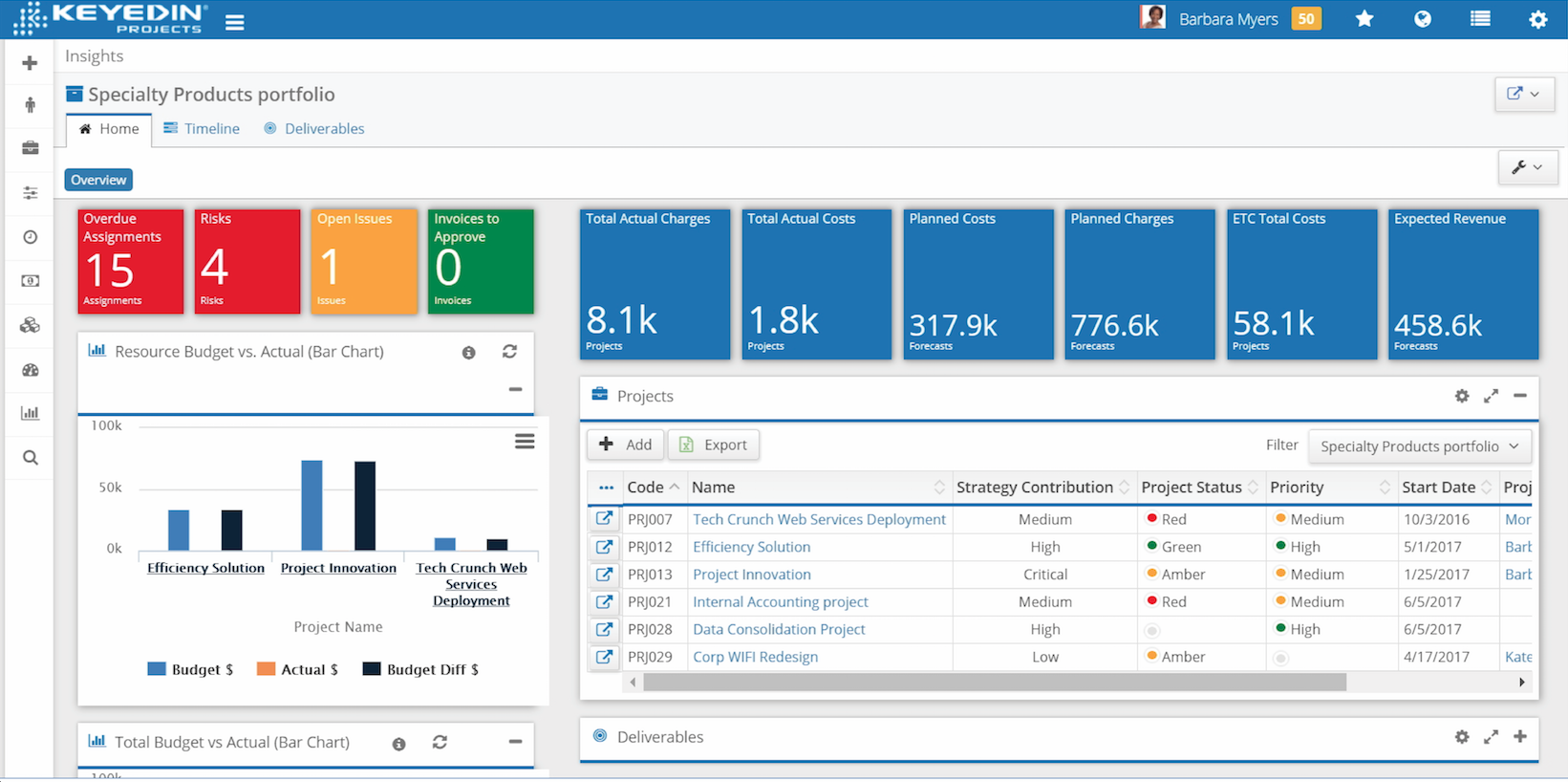This screenshot has width=1568, height=782.
Task: Open the Tech Crunch Web Services Deployment link
Action: tap(819, 519)
